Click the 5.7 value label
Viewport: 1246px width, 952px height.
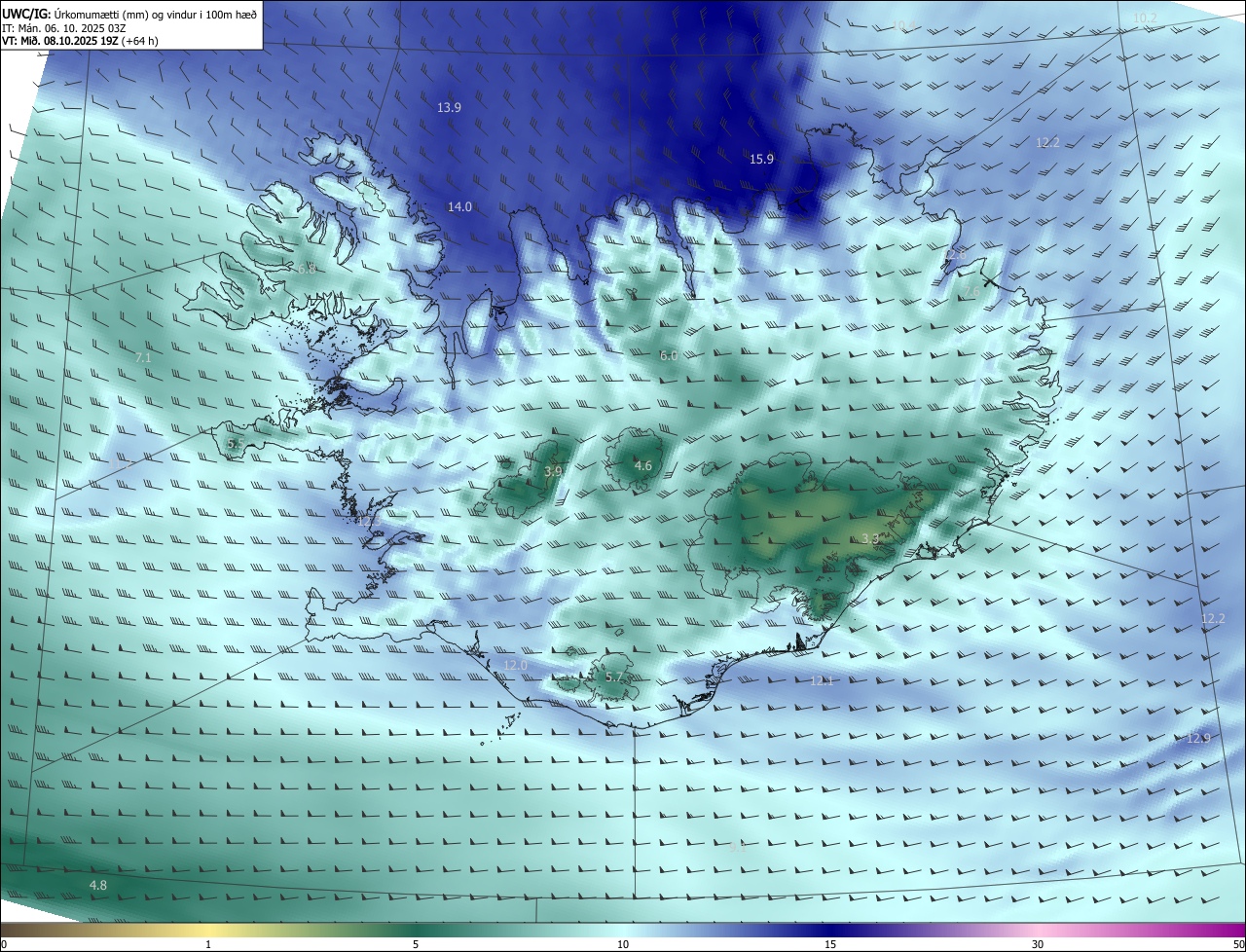pos(614,677)
